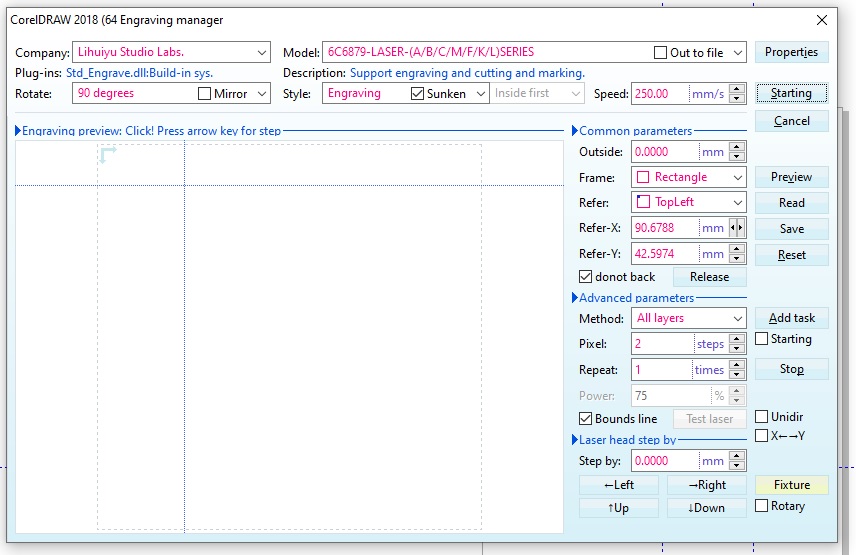Image resolution: width=856 pixels, height=555 pixels.
Task: Tick the Starting checkbox under Add task
Action: pos(762,339)
